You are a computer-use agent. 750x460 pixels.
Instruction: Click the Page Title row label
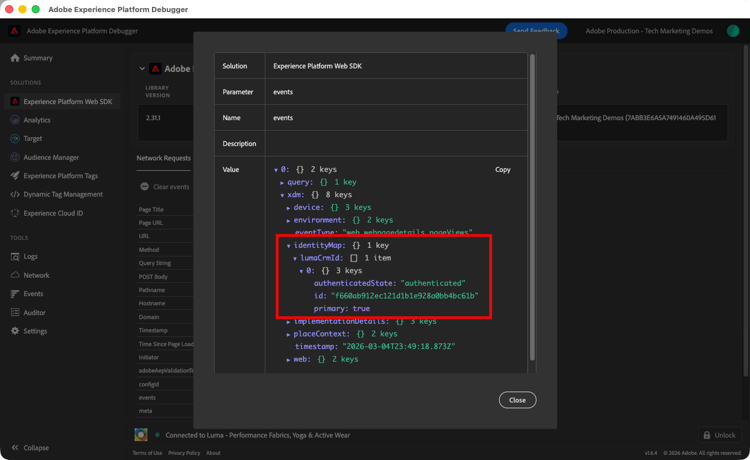[x=151, y=209]
